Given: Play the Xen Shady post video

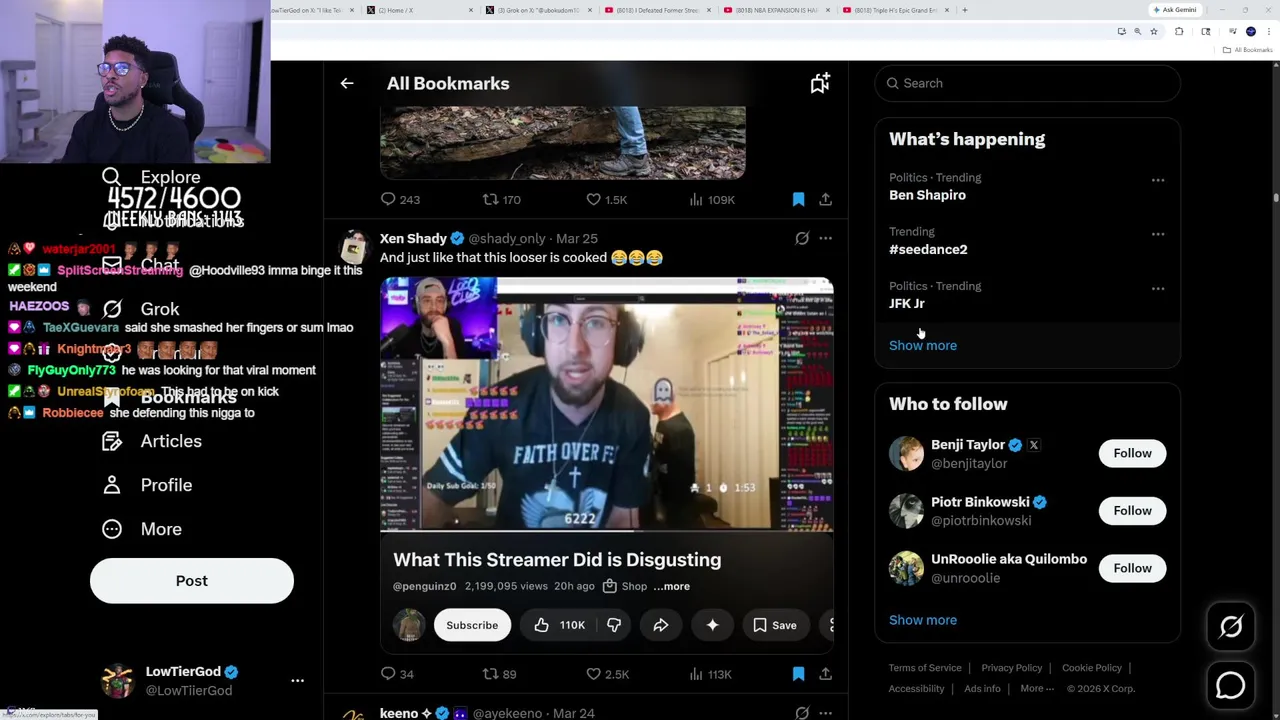Looking at the screenshot, I should (x=606, y=404).
